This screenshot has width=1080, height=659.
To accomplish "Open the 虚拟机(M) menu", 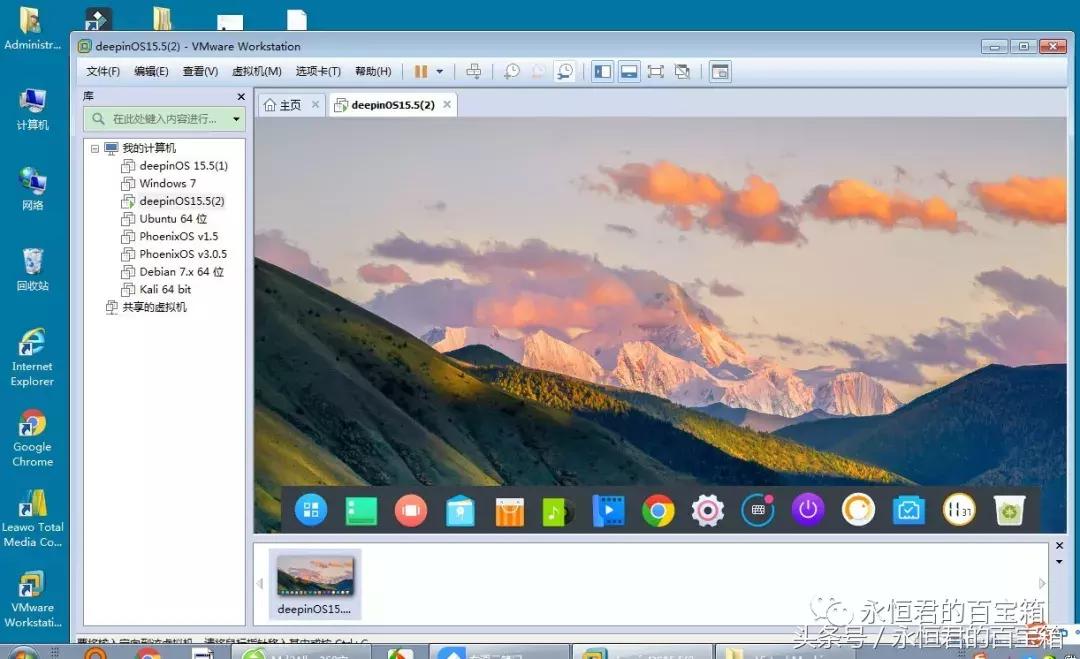I will click(x=256, y=71).
